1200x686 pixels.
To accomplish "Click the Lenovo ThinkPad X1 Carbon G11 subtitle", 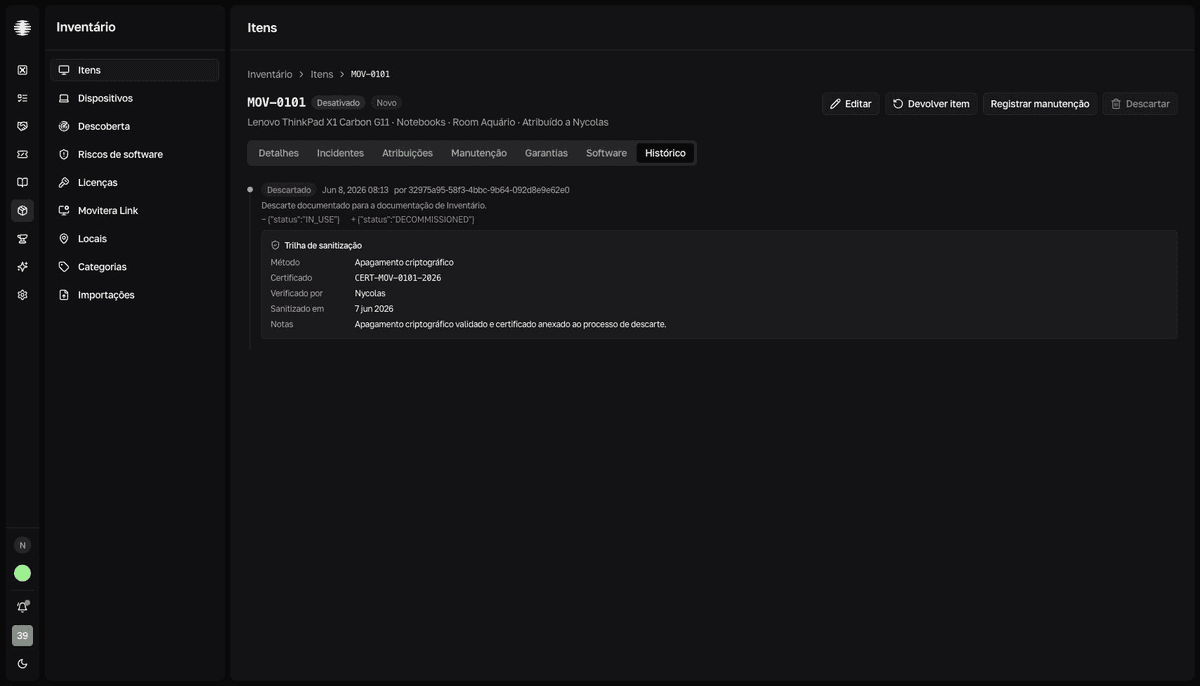I will click(x=318, y=122).
